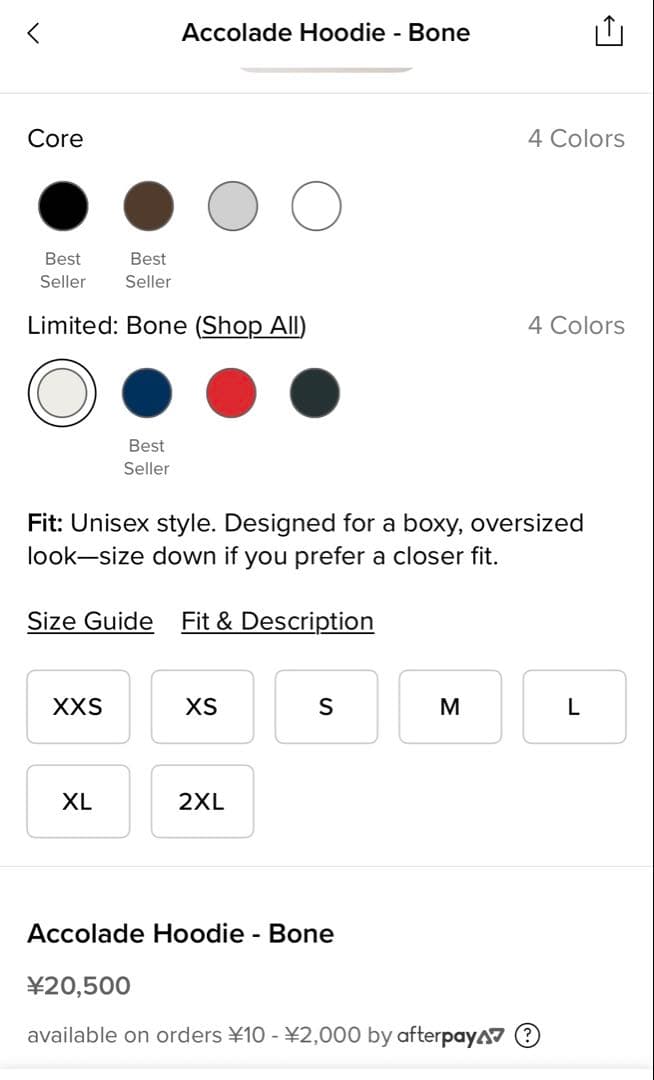The image size is (654, 1080).
Task: Choose size S
Action: pos(326,707)
